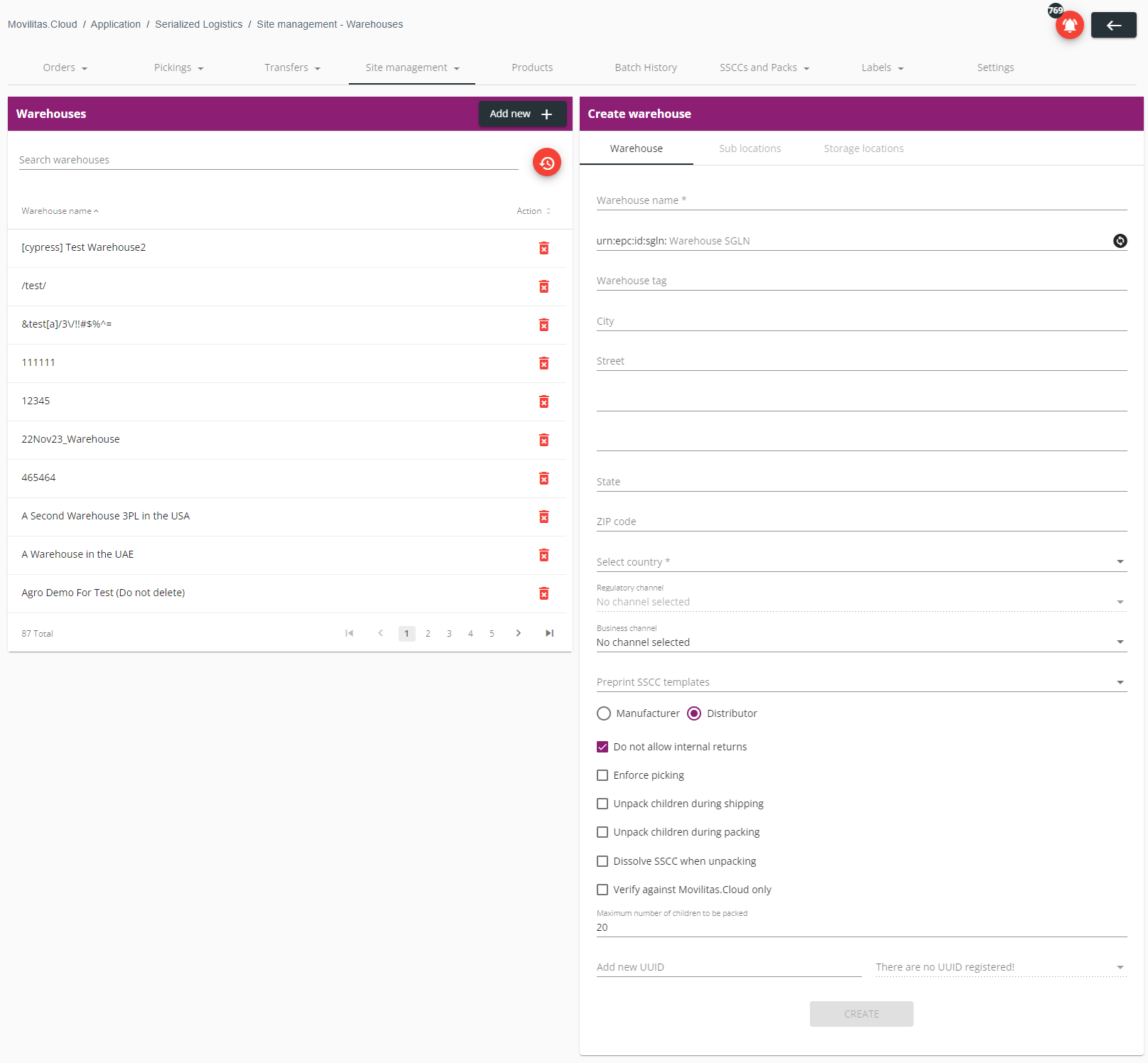
Task: Open Movilitas.Cloud breadcrumb link
Action: pos(43,24)
